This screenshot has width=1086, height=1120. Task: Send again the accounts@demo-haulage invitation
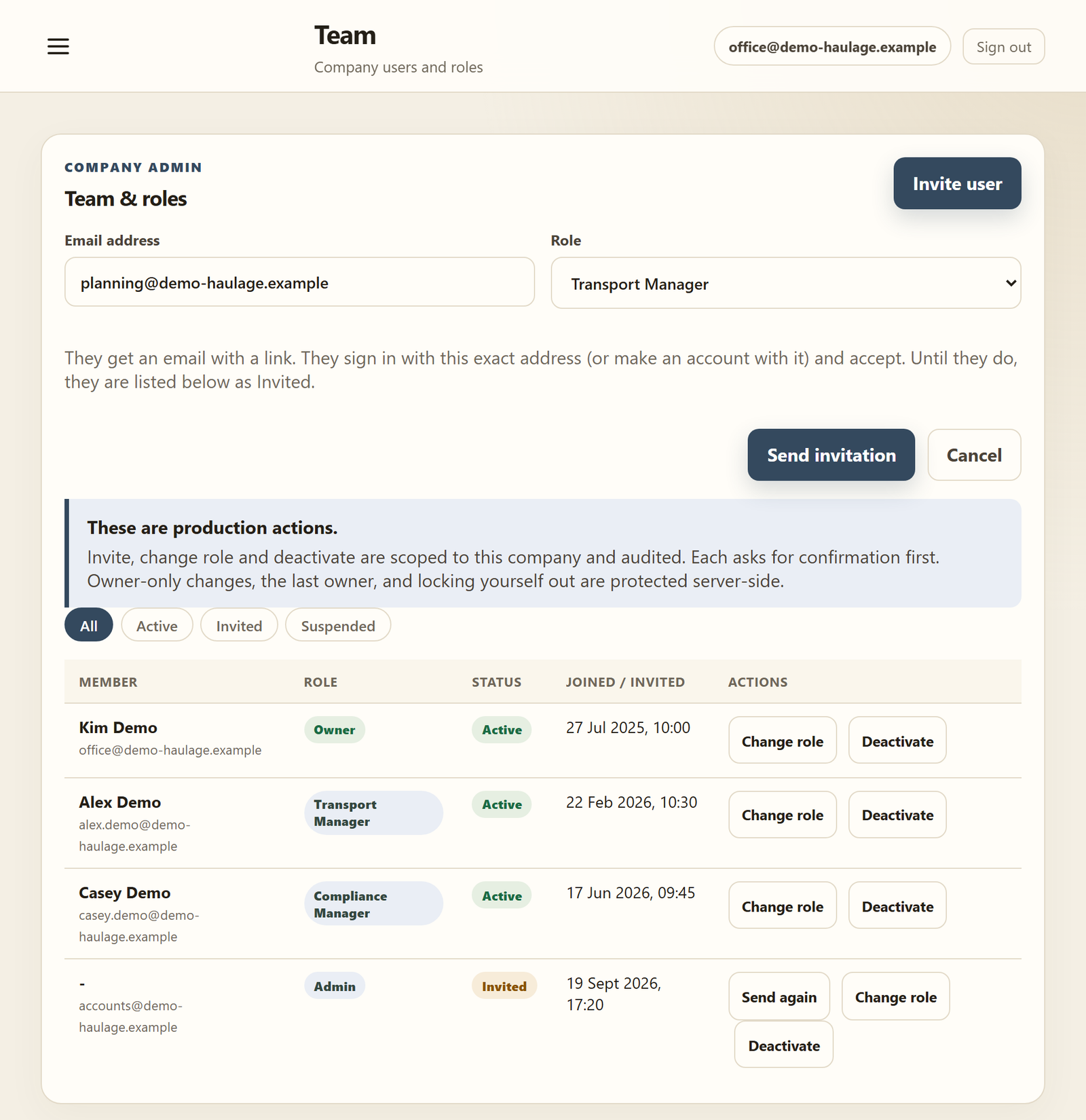tap(779, 996)
